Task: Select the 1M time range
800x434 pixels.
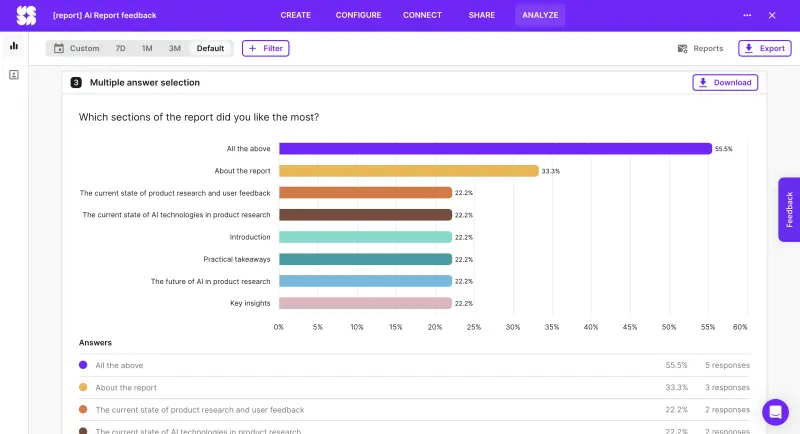Action: [147, 48]
